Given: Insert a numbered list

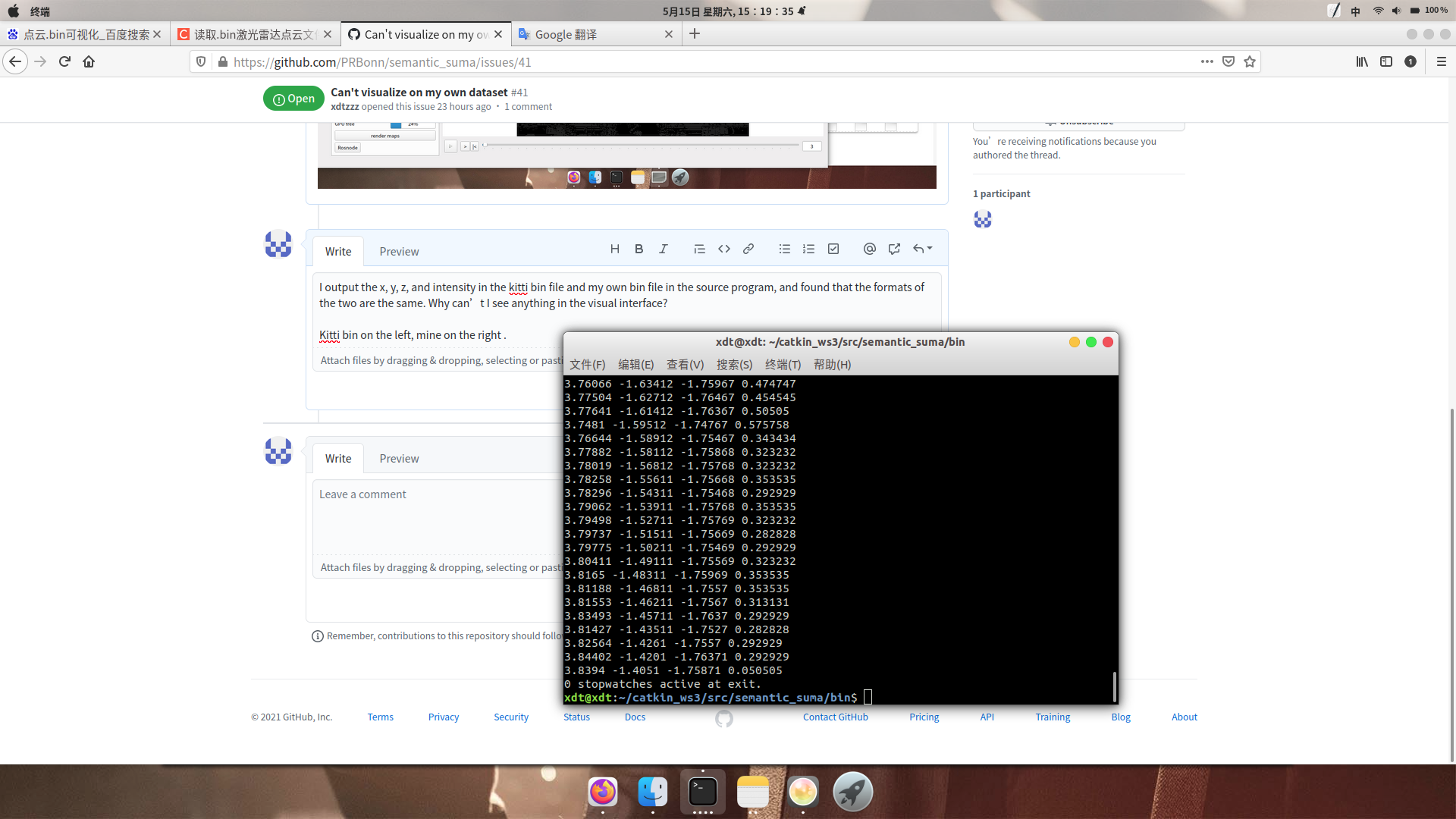Looking at the screenshot, I should [809, 249].
